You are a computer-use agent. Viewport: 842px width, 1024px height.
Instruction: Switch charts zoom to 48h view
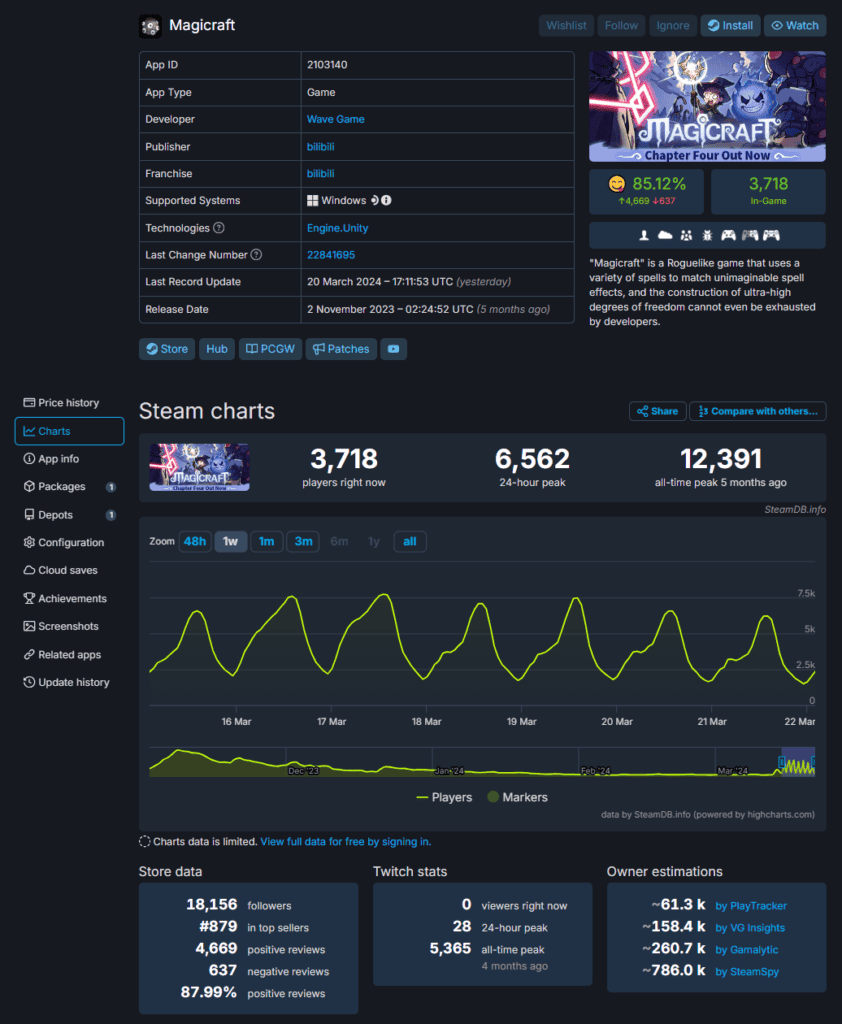(x=194, y=540)
